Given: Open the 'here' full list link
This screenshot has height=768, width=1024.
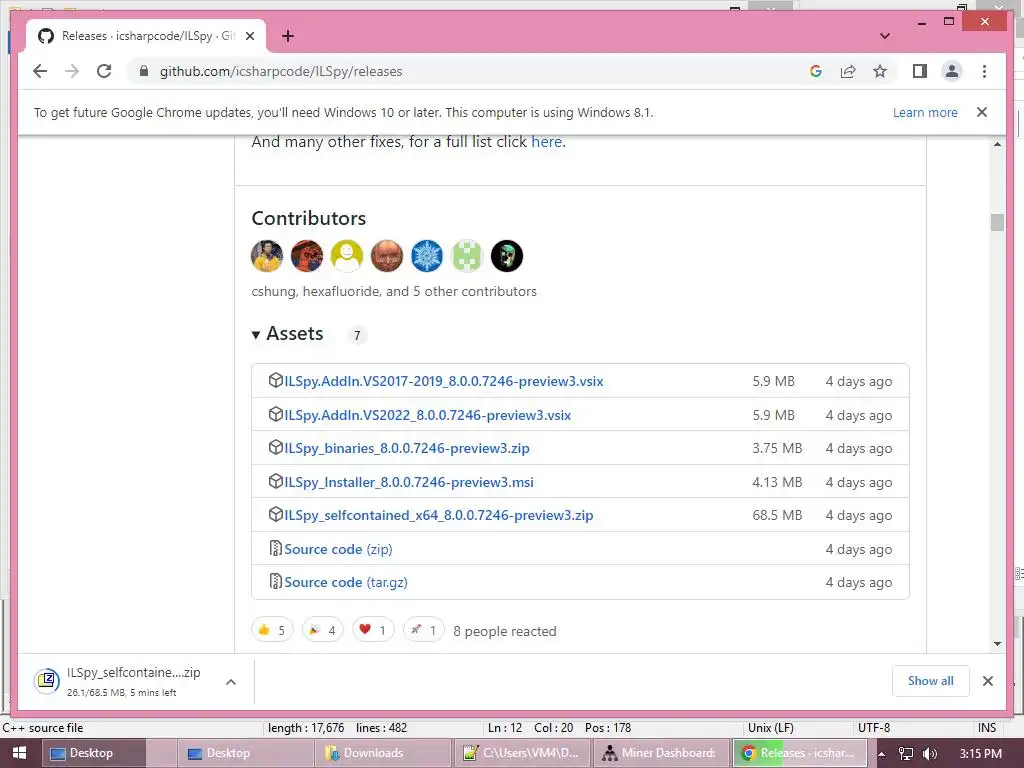Looking at the screenshot, I should (547, 142).
